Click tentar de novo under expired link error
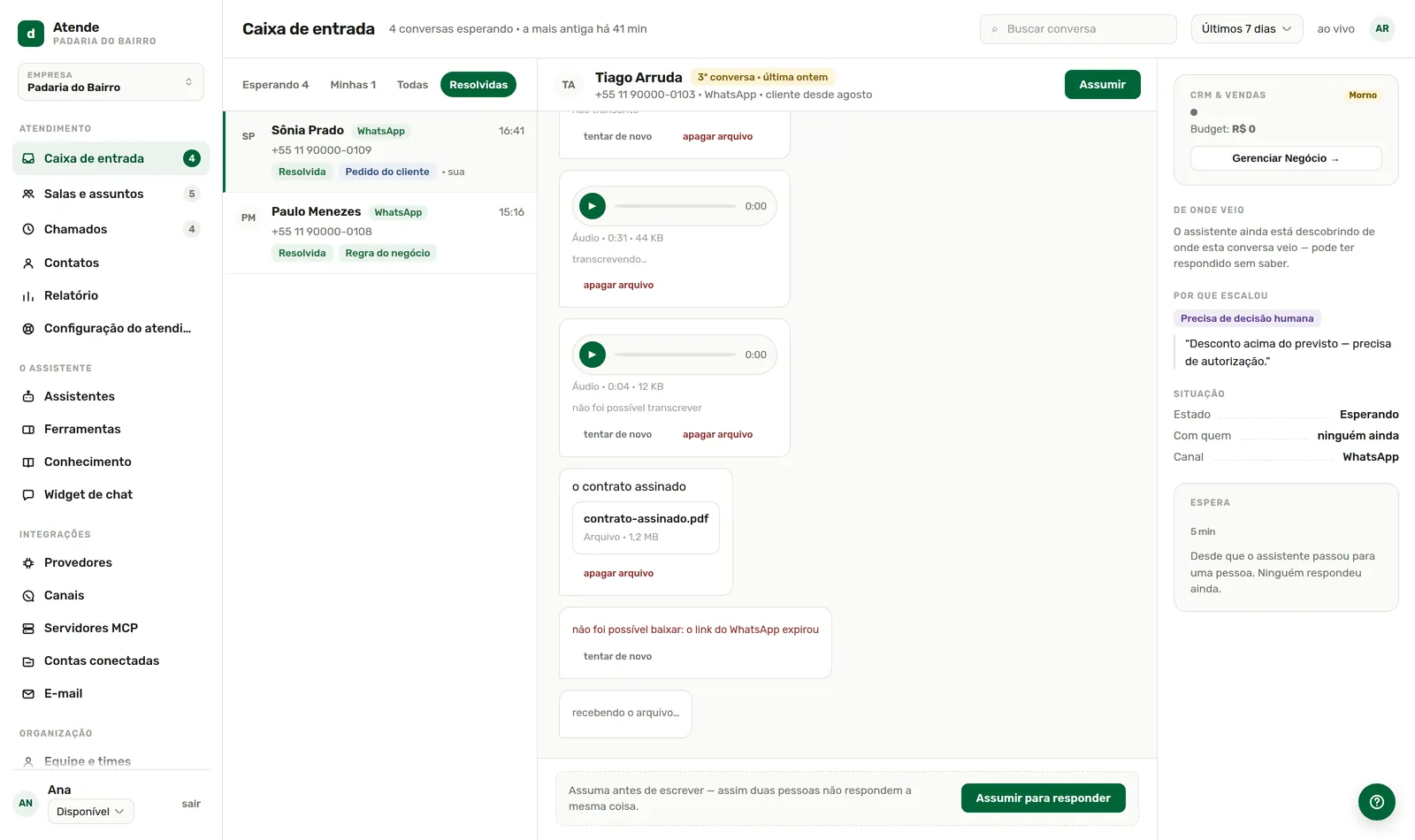1415x840 pixels. click(617, 656)
